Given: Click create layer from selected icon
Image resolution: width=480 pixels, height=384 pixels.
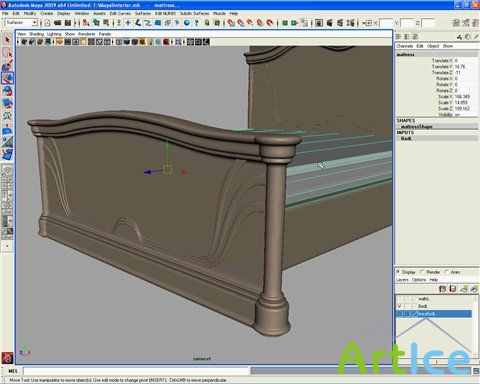Looking at the screenshot, I should [474, 289].
